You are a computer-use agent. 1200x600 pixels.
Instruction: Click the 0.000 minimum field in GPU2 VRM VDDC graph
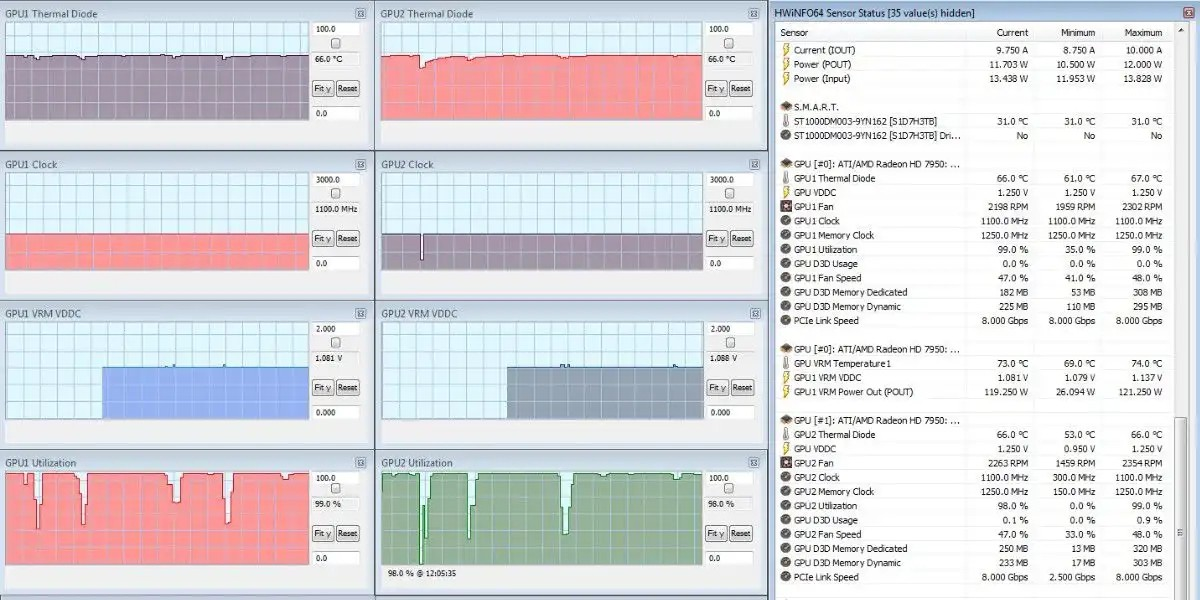(729, 411)
